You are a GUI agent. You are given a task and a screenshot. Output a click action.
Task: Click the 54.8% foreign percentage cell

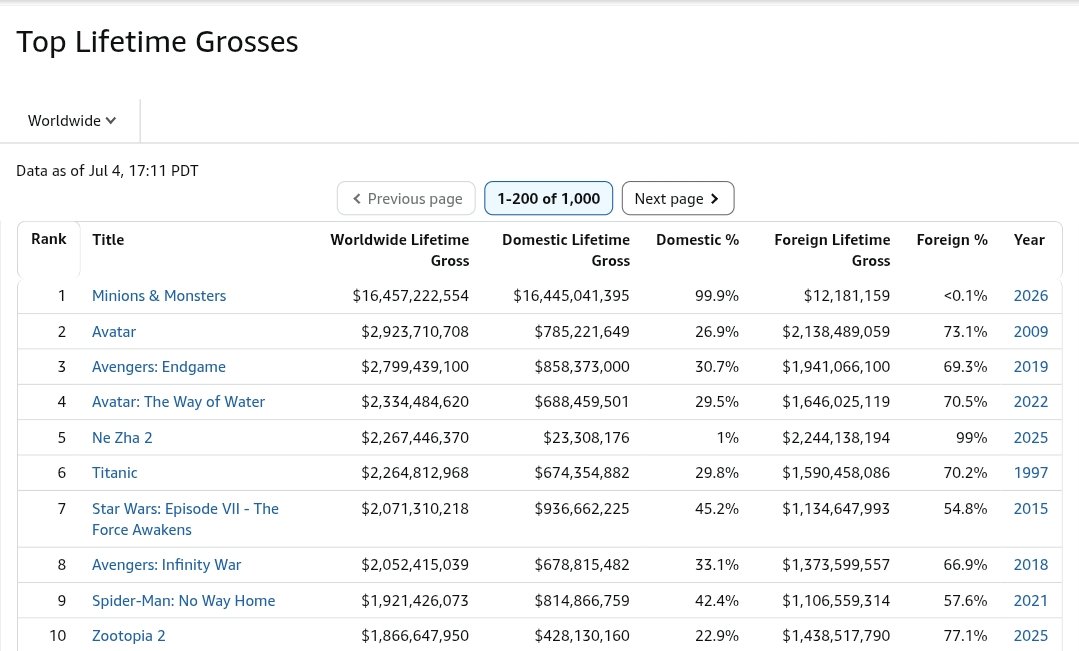pos(965,508)
